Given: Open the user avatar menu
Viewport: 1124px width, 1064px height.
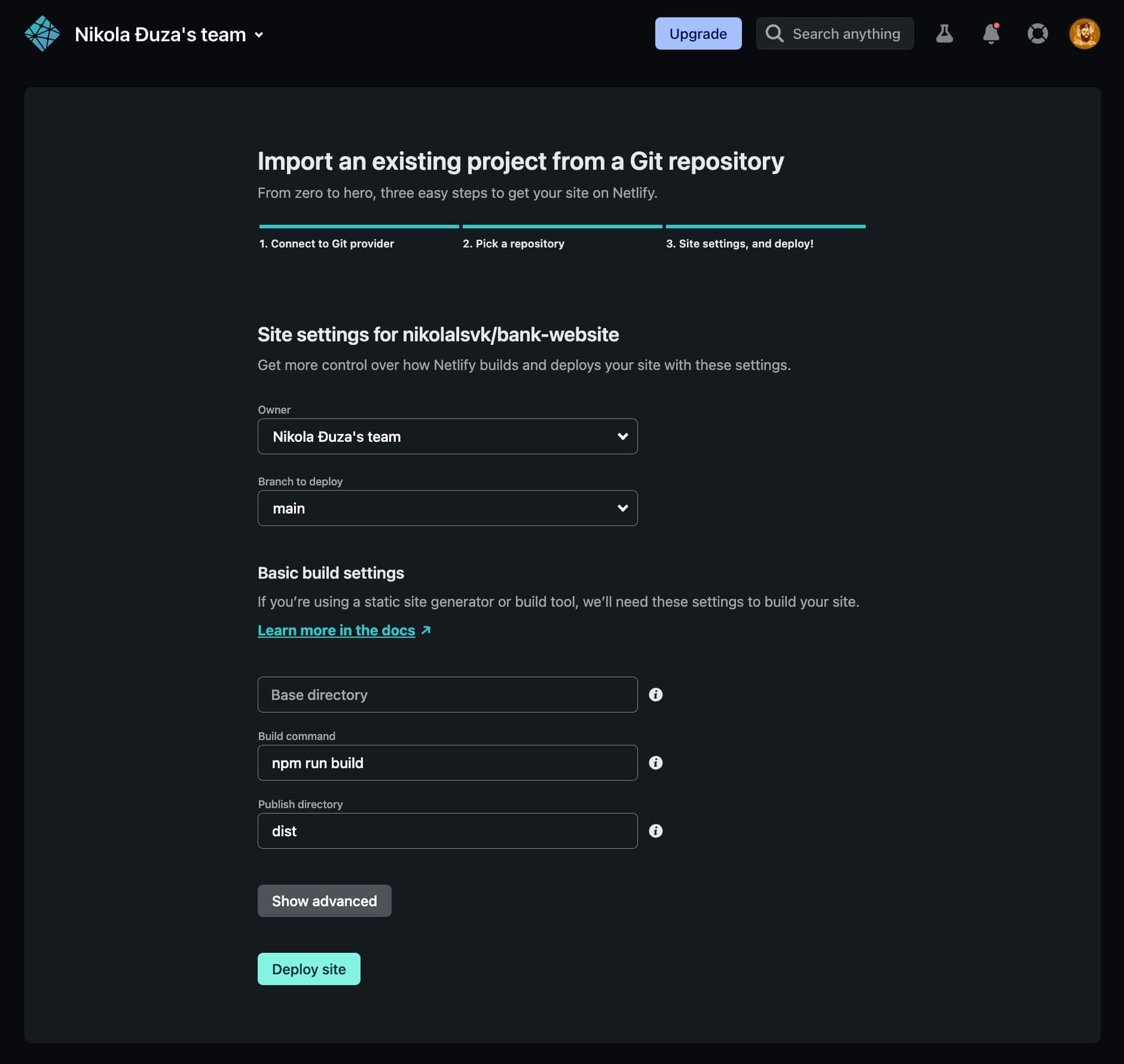Looking at the screenshot, I should (x=1084, y=34).
